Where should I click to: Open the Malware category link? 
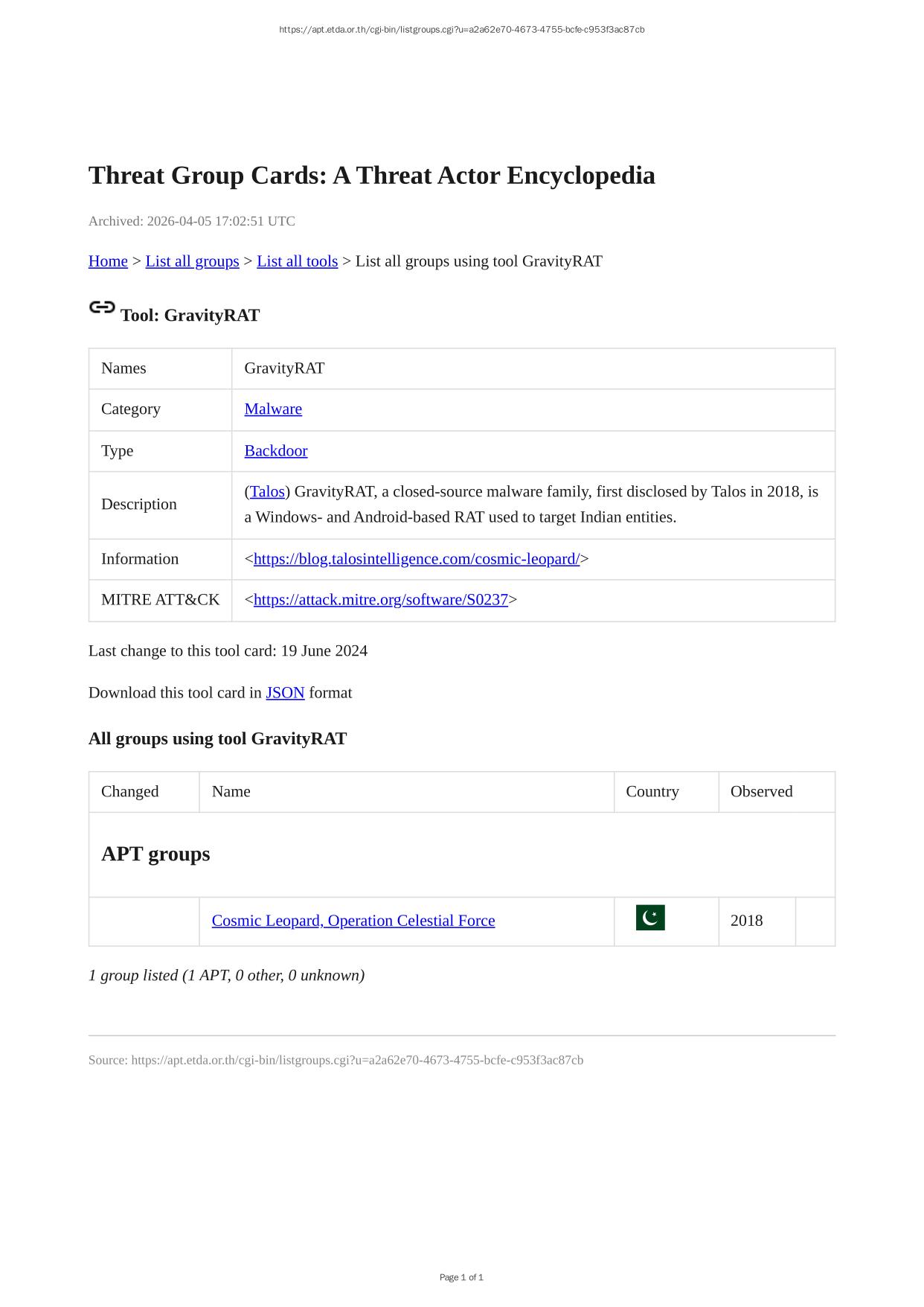(273, 409)
